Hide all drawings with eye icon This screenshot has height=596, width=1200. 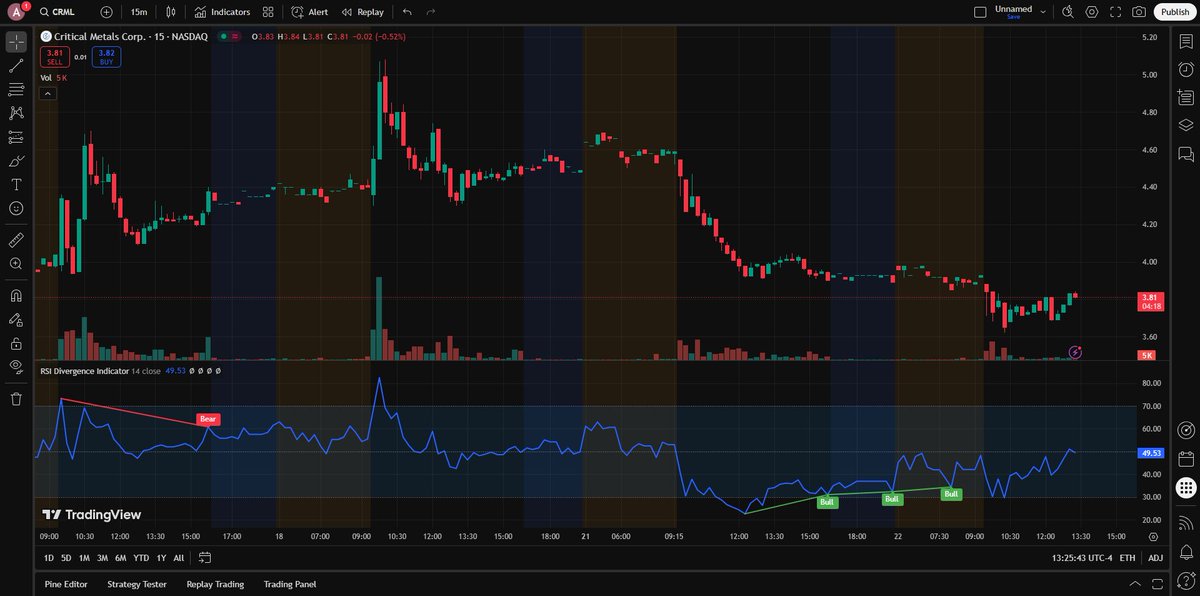coord(16,367)
